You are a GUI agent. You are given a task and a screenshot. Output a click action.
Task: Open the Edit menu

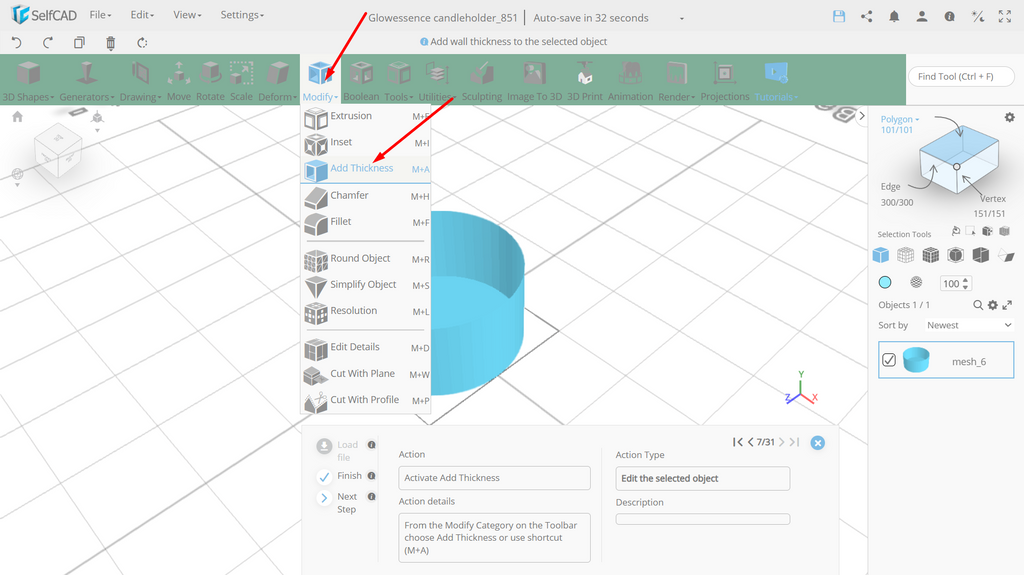point(142,15)
